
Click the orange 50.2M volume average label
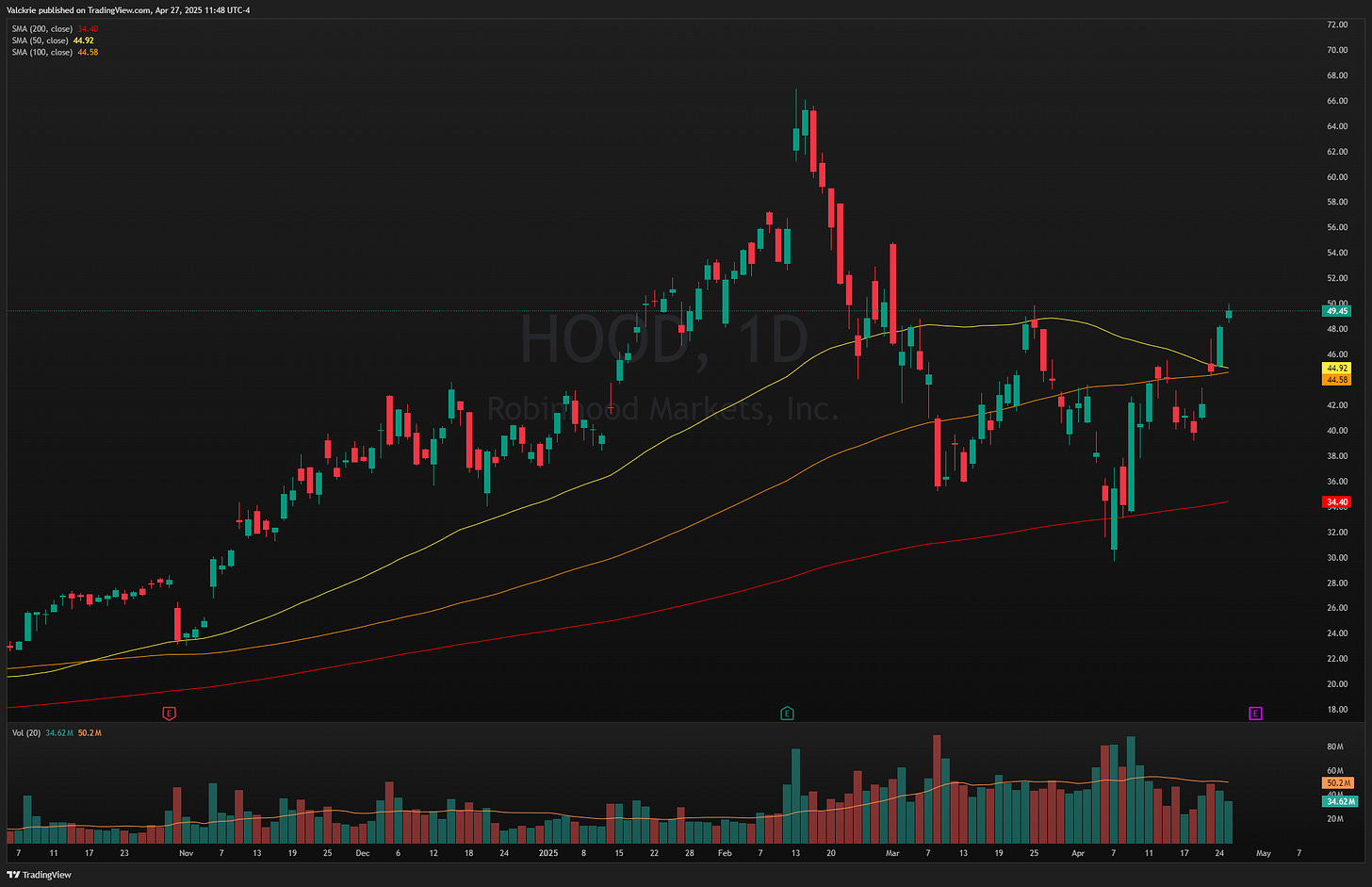pos(1339,783)
